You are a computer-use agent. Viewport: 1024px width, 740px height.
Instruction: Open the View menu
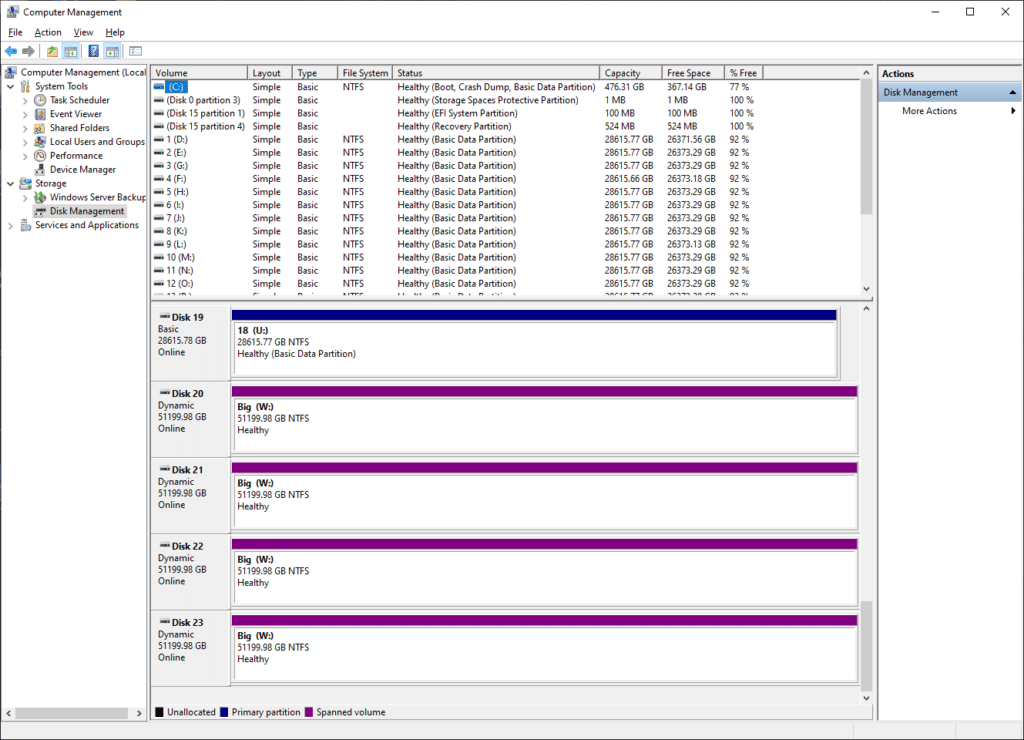[x=83, y=32]
